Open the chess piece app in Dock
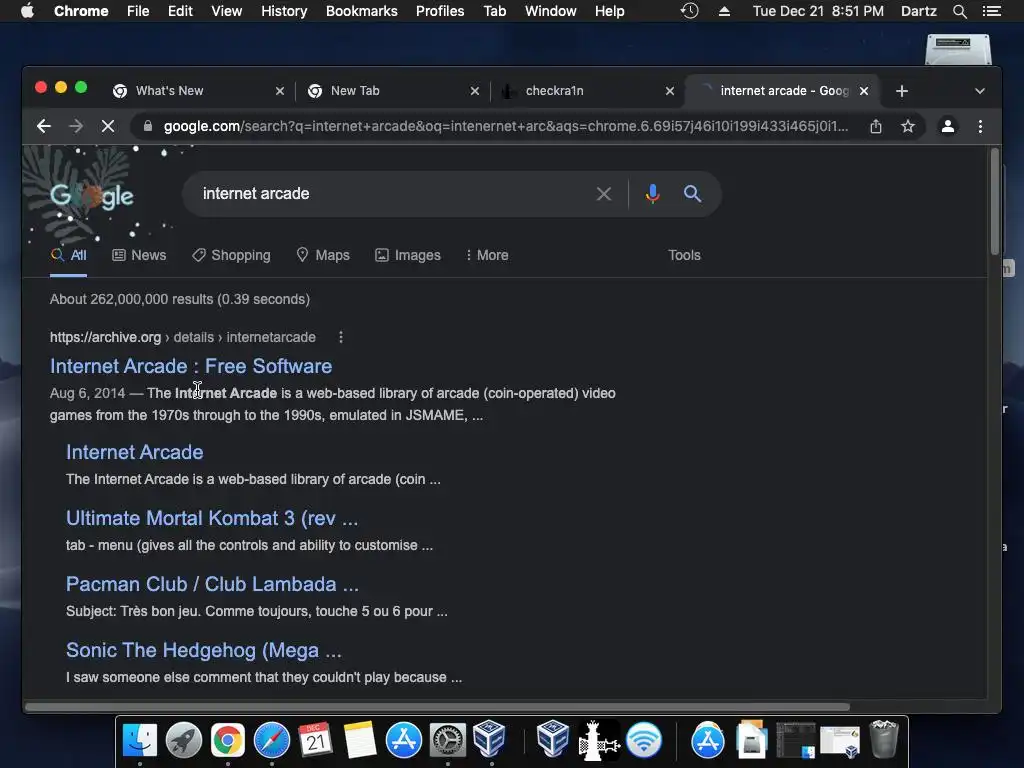1024x768 pixels. 598,741
